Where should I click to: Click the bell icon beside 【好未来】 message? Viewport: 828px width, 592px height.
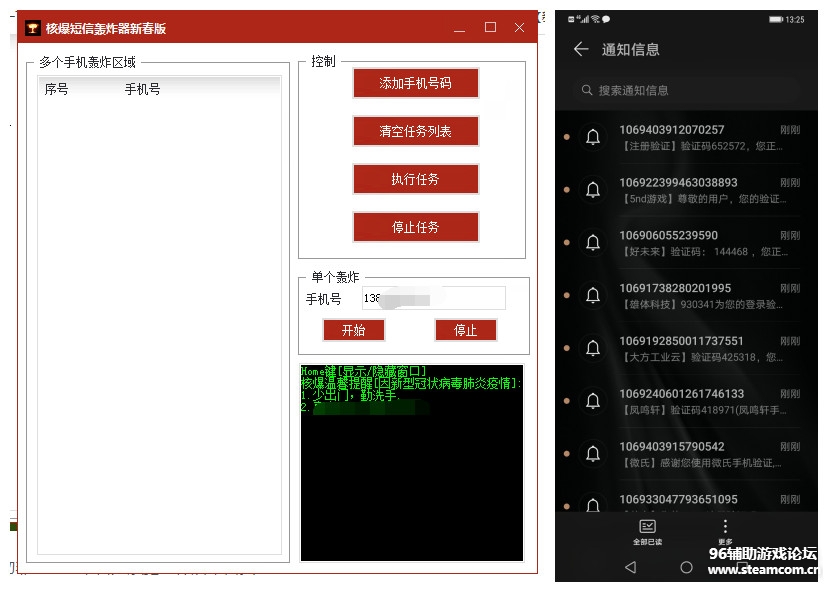593,243
